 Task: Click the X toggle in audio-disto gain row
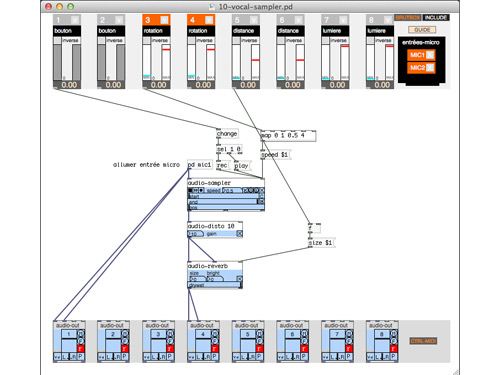tap(239, 234)
